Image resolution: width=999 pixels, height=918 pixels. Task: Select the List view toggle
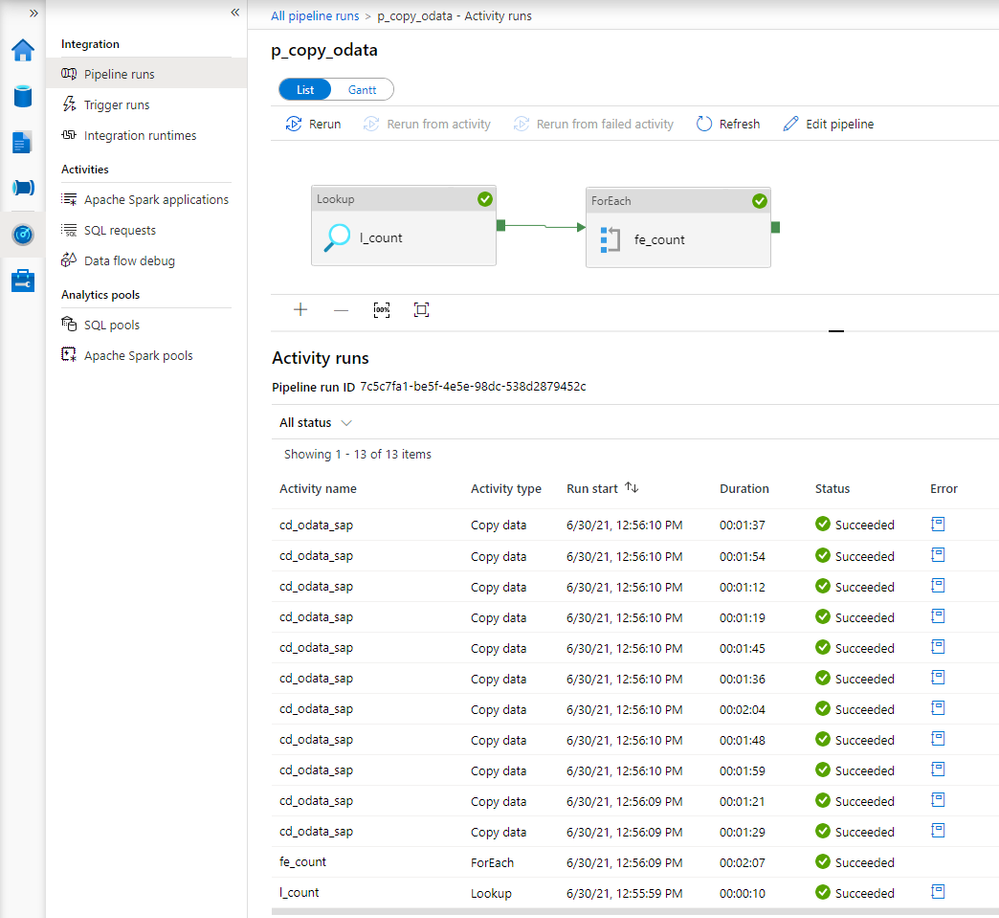[x=305, y=90]
